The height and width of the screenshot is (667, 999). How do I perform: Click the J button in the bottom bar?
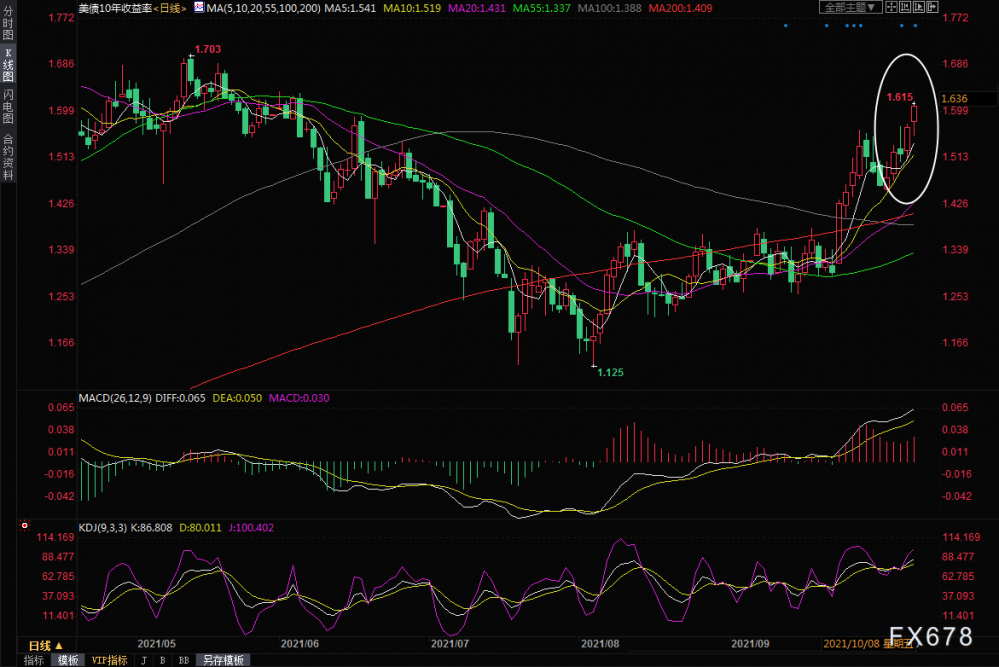coord(144,660)
